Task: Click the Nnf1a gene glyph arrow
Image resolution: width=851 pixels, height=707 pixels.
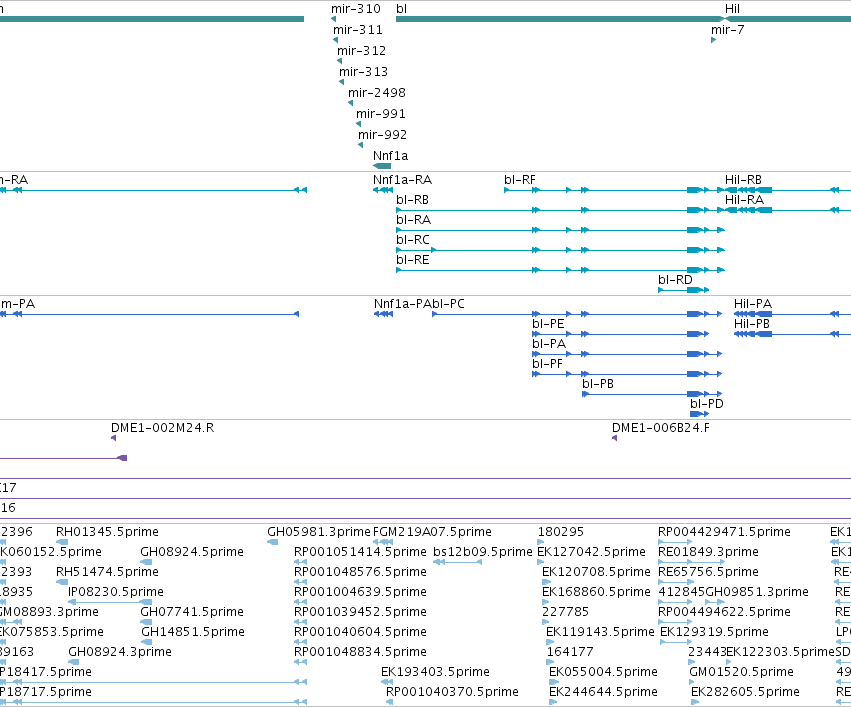Action: tap(382, 166)
